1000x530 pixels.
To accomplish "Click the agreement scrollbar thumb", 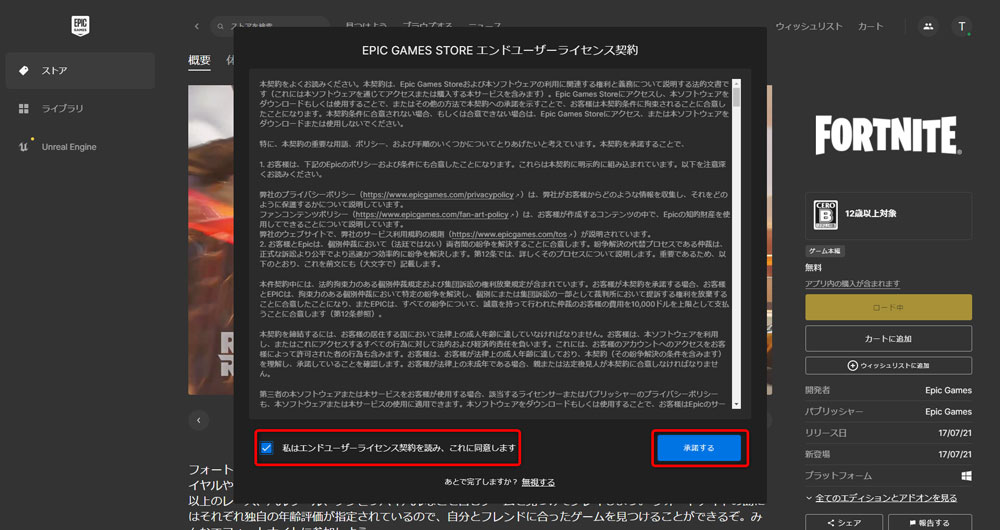I will coord(737,97).
